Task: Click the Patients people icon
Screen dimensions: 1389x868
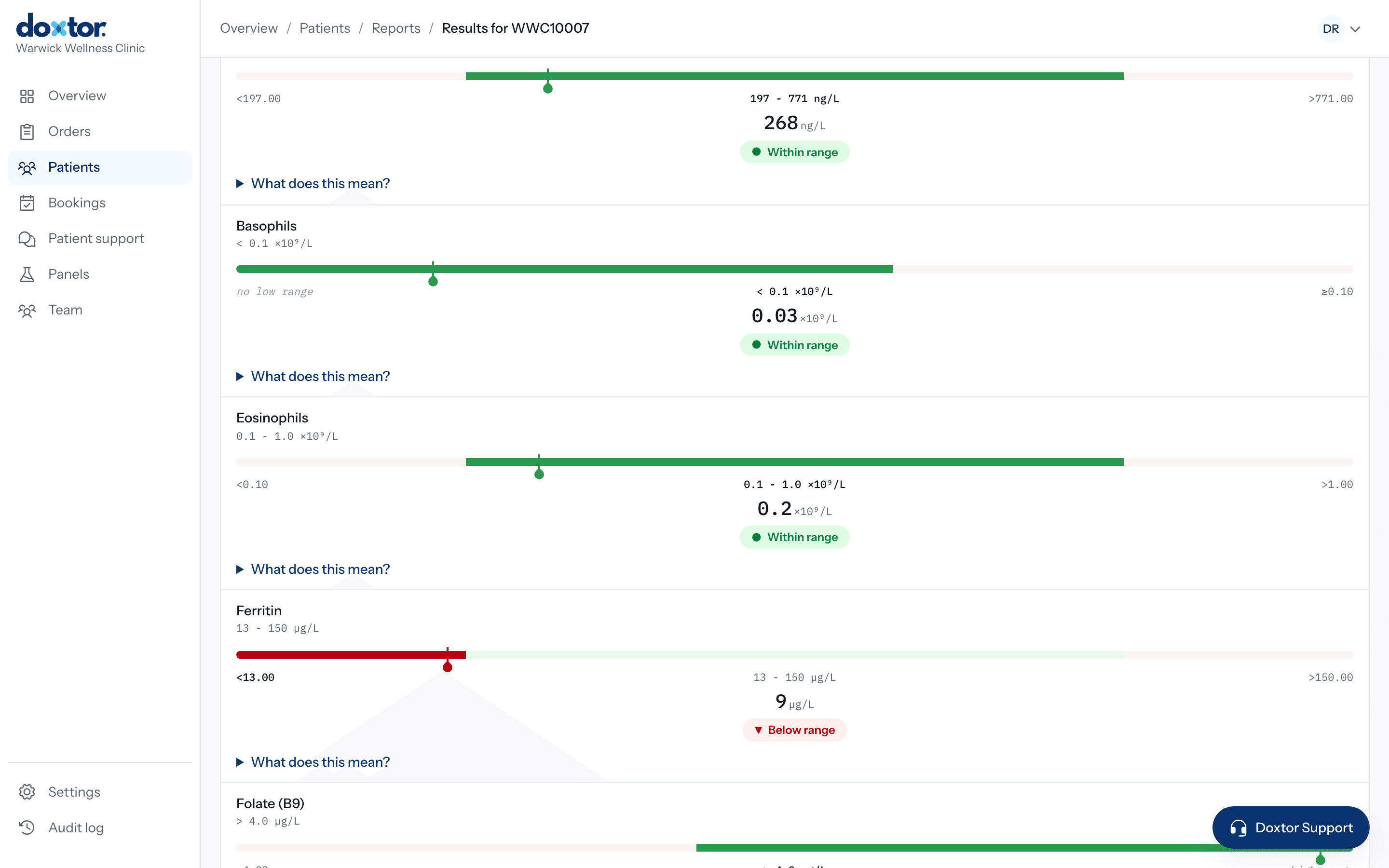Action: (27, 167)
